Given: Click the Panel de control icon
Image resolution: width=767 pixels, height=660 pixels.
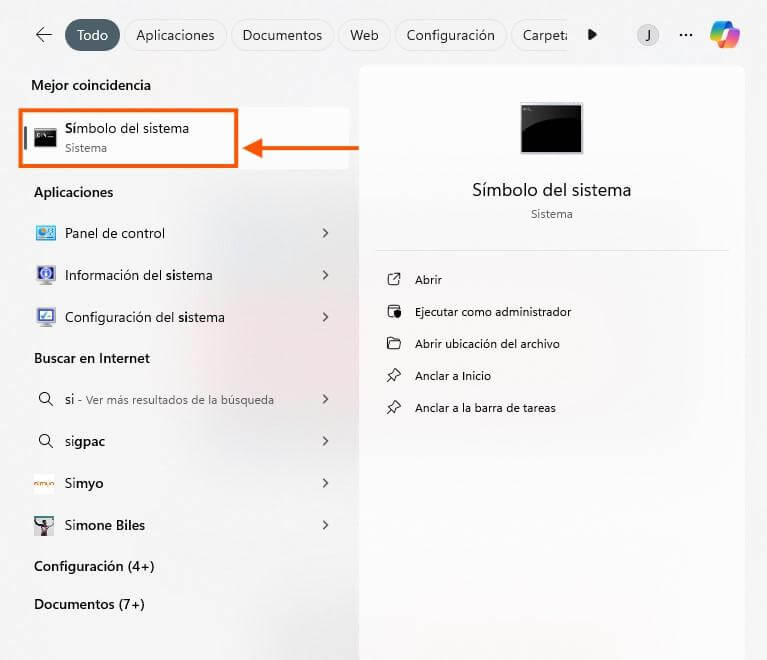Looking at the screenshot, I should (45, 233).
